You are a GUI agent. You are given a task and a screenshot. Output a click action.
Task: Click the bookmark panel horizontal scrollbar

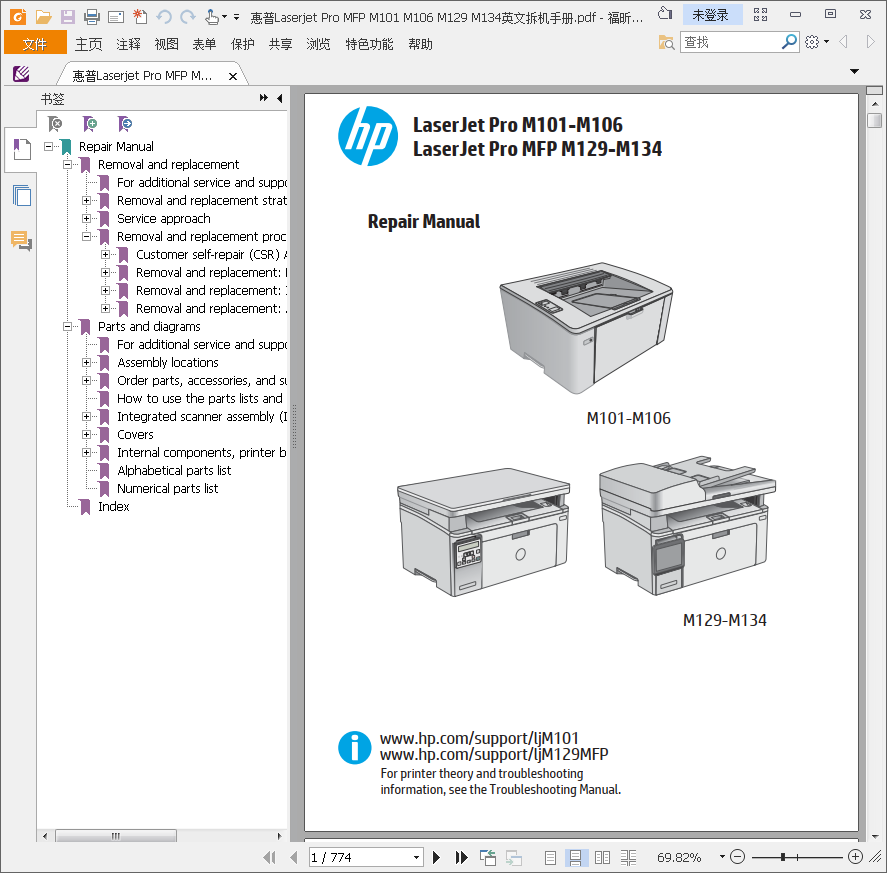[x=116, y=836]
